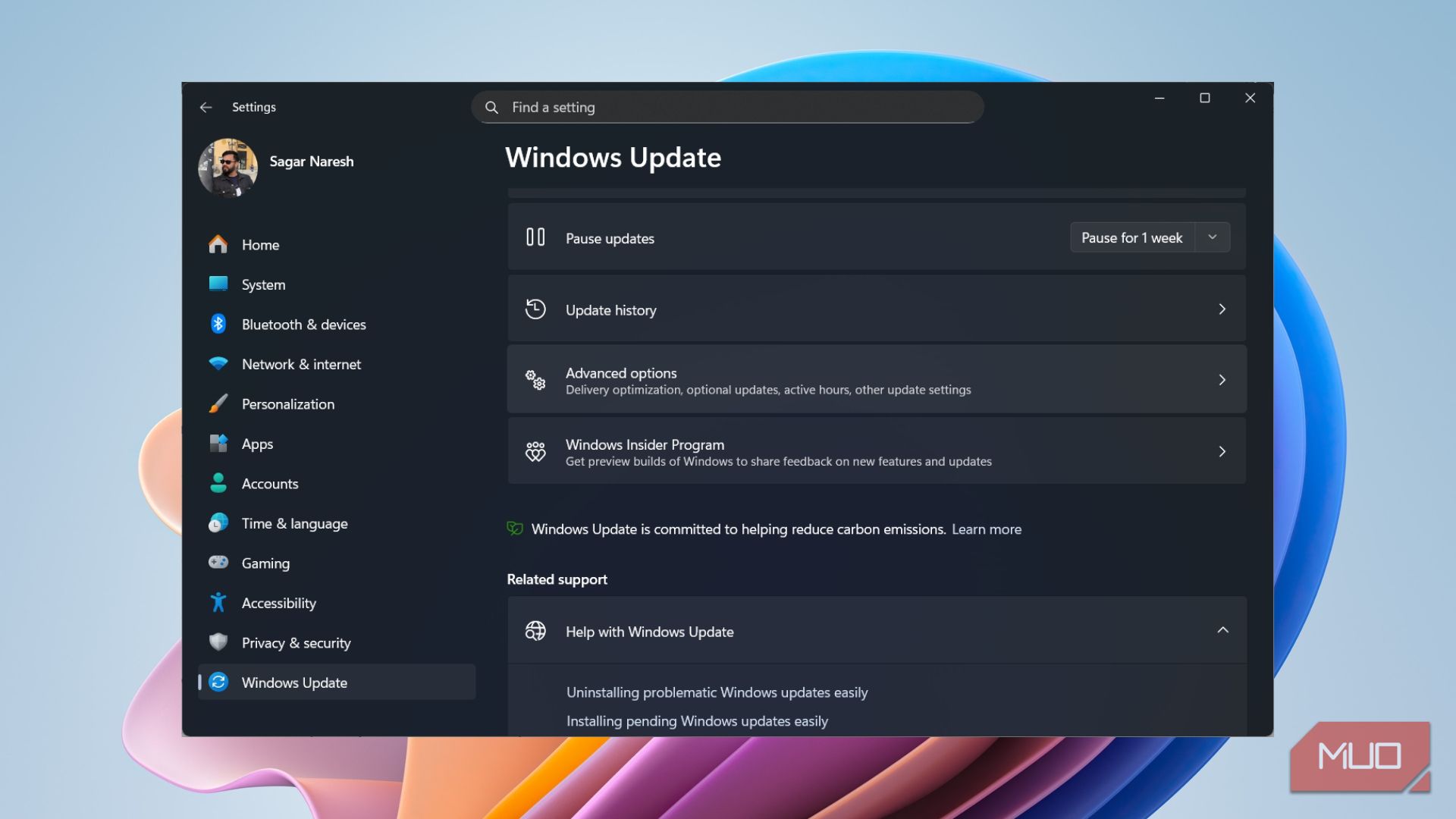Click Pause for 1 week button
The height and width of the screenshot is (819, 1456).
click(1131, 237)
